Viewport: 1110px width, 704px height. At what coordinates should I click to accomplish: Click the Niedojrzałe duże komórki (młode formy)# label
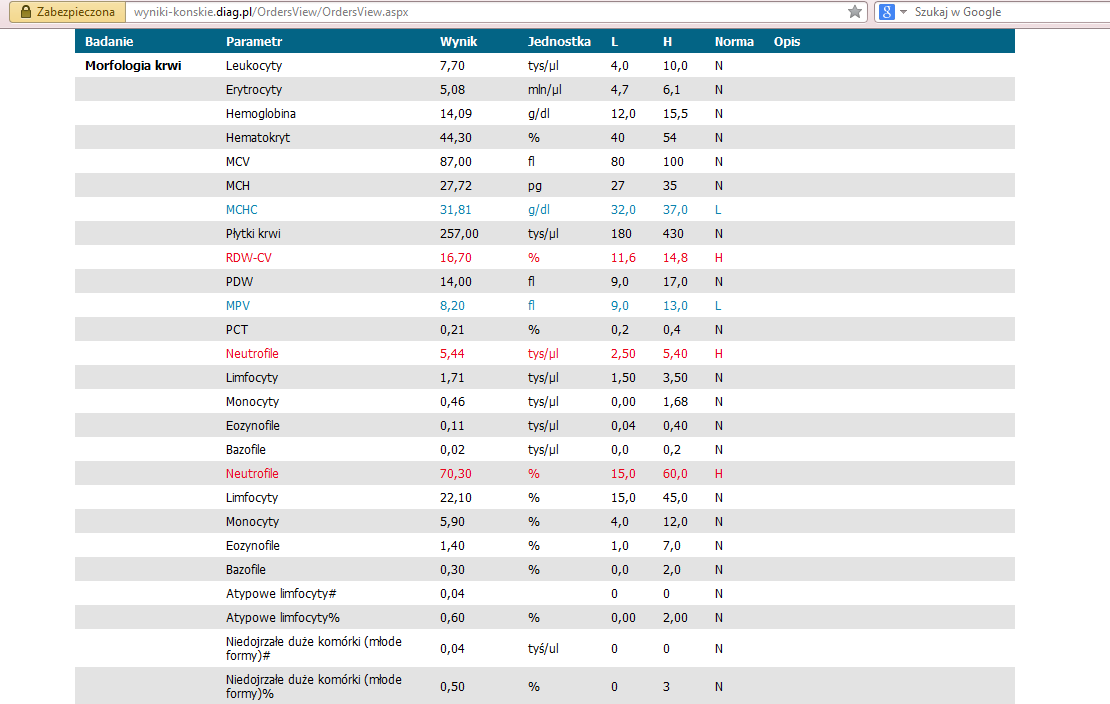[x=314, y=649]
